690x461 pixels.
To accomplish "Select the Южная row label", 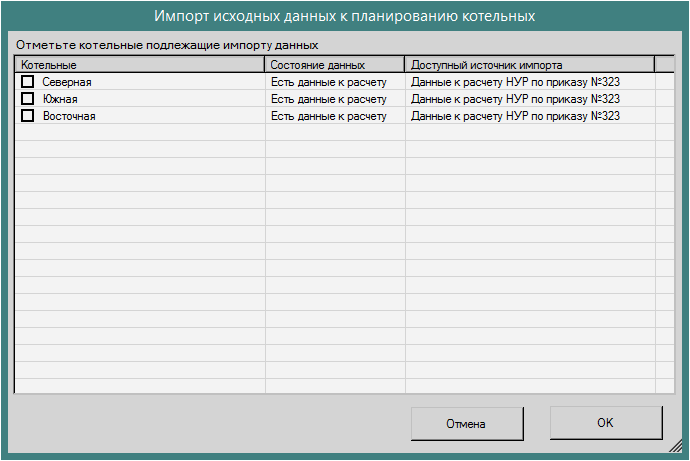I will point(60,99).
